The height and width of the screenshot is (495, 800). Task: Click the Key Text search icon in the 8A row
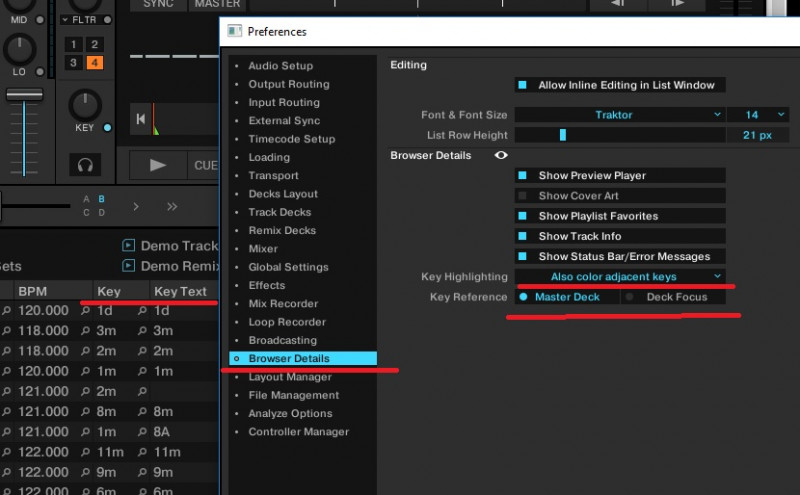click(143, 432)
